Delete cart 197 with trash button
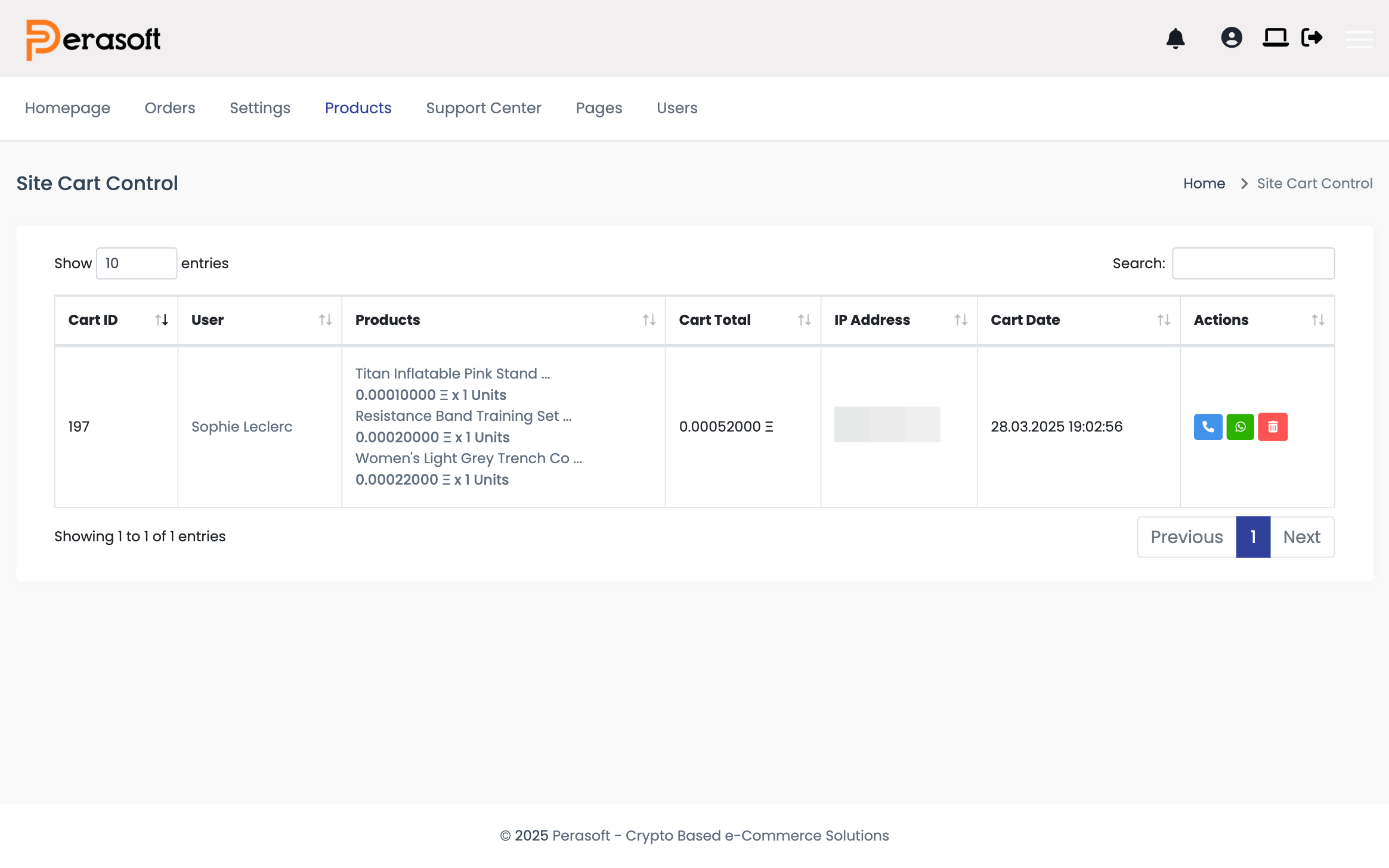The width and height of the screenshot is (1389, 868). pyautogui.click(x=1273, y=427)
